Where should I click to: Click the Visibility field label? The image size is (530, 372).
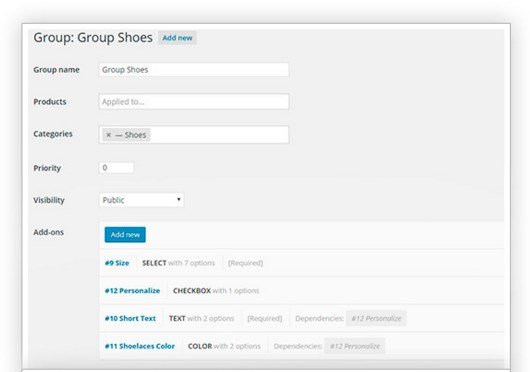click(49, 200)
